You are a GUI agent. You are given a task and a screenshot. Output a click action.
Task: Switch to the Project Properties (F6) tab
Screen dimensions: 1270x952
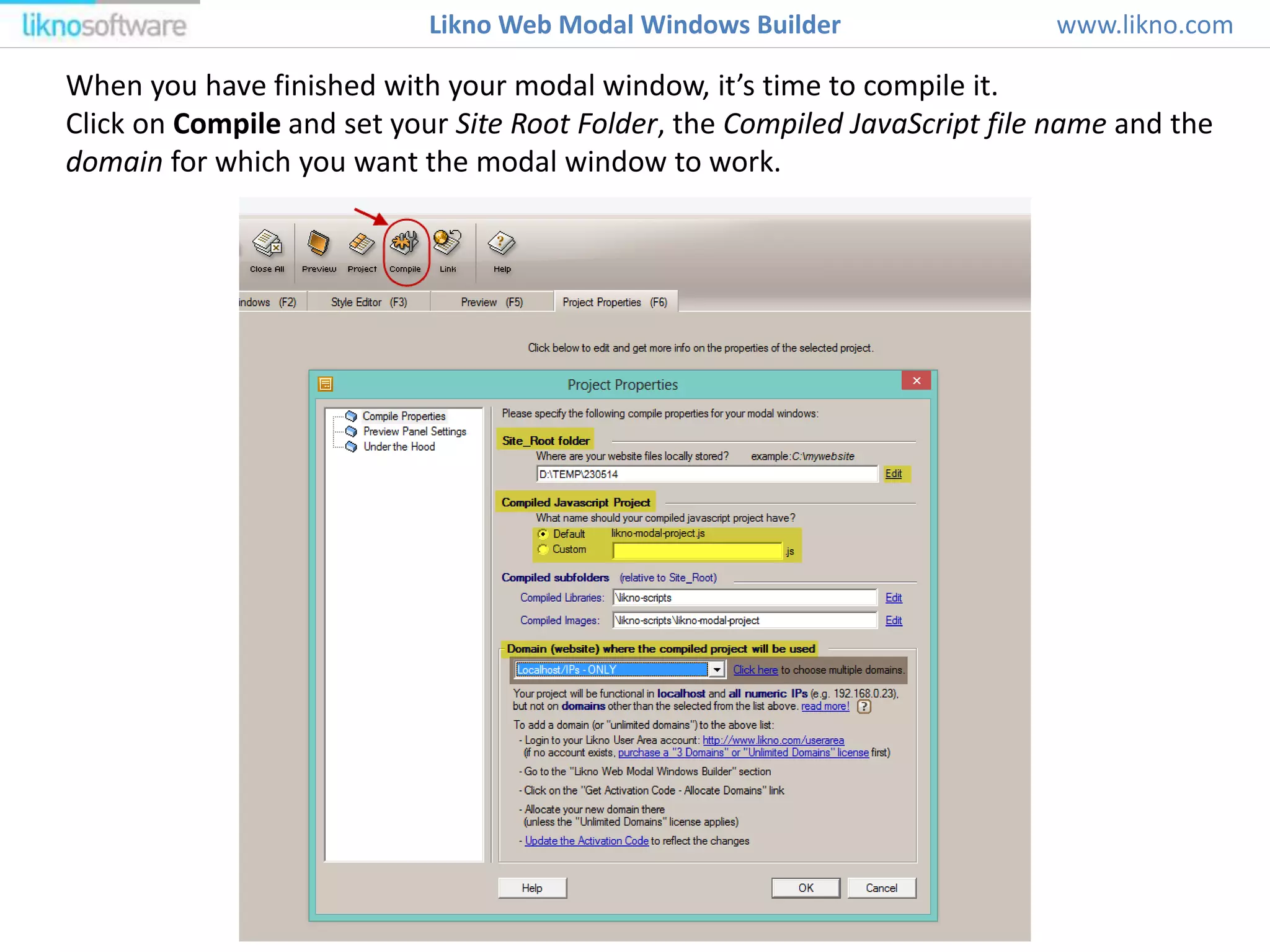(x=615, y=302)
